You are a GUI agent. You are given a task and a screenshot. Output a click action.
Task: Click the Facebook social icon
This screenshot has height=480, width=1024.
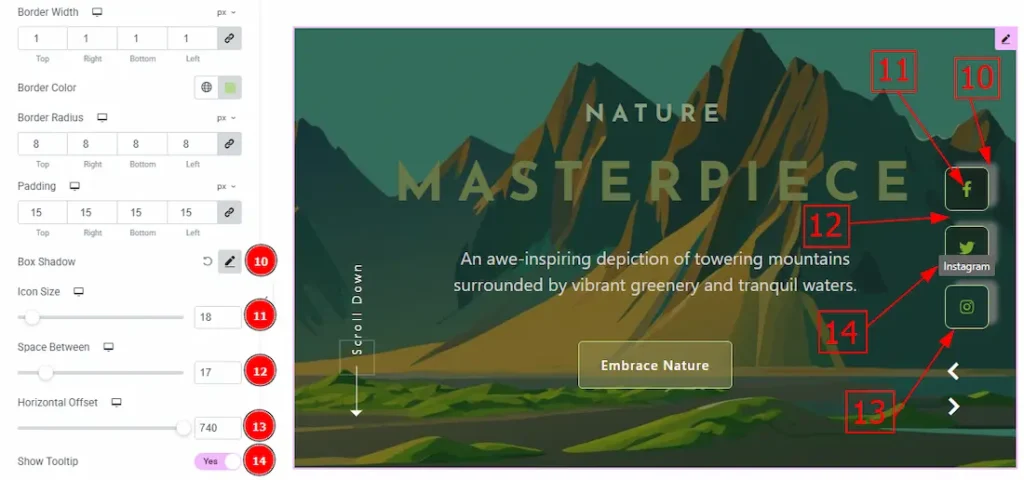pos(967,189)
